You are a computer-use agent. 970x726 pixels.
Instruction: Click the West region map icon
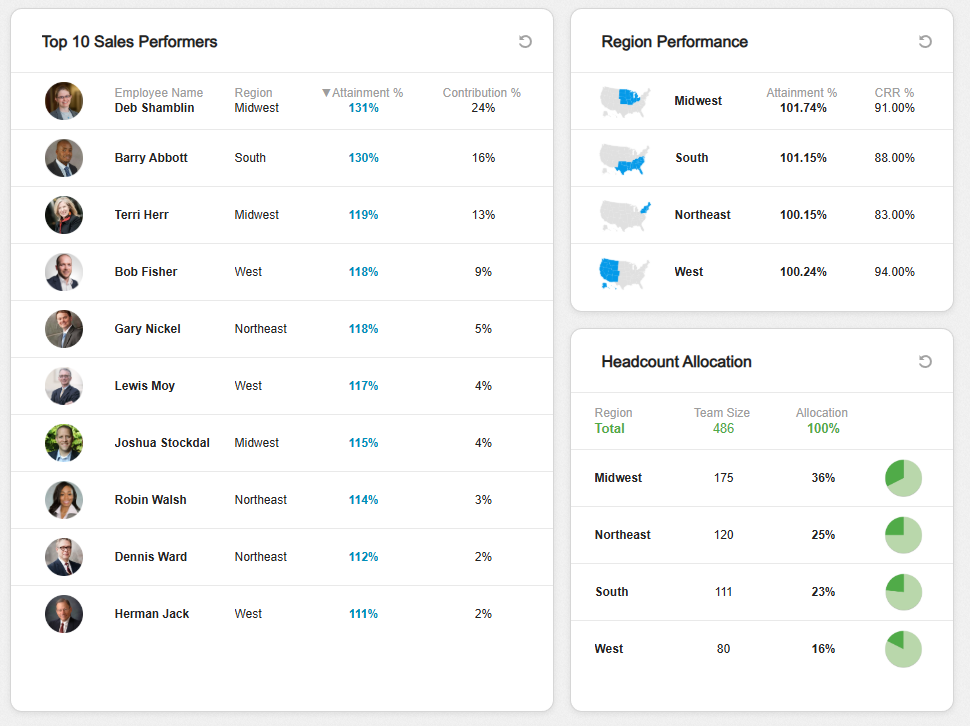(x=625, y=272)
